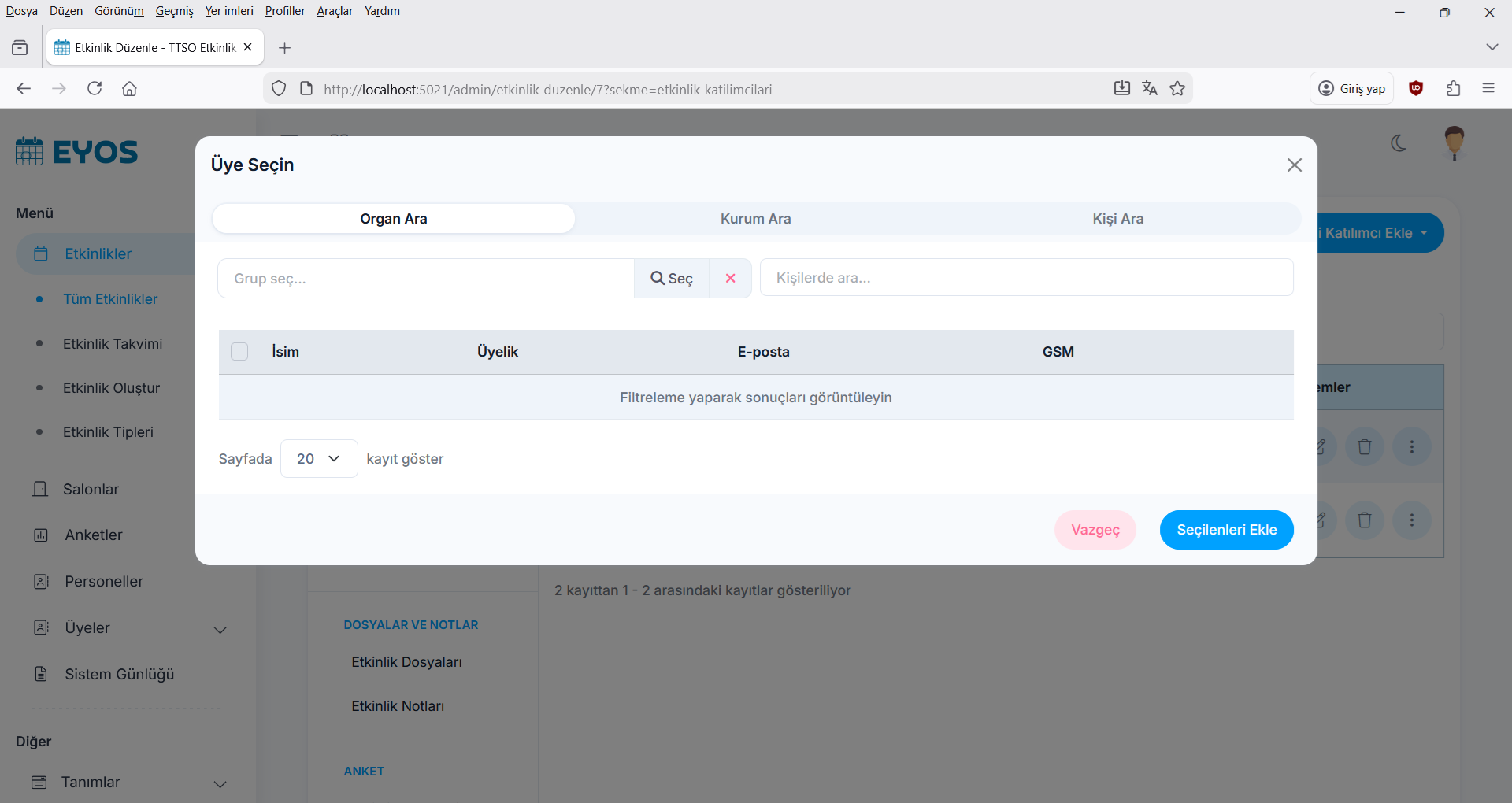The width and height of the screenshot is (1512, 803).
Task: Switch to the Kurum Ara tab
Action: point(755,219)
